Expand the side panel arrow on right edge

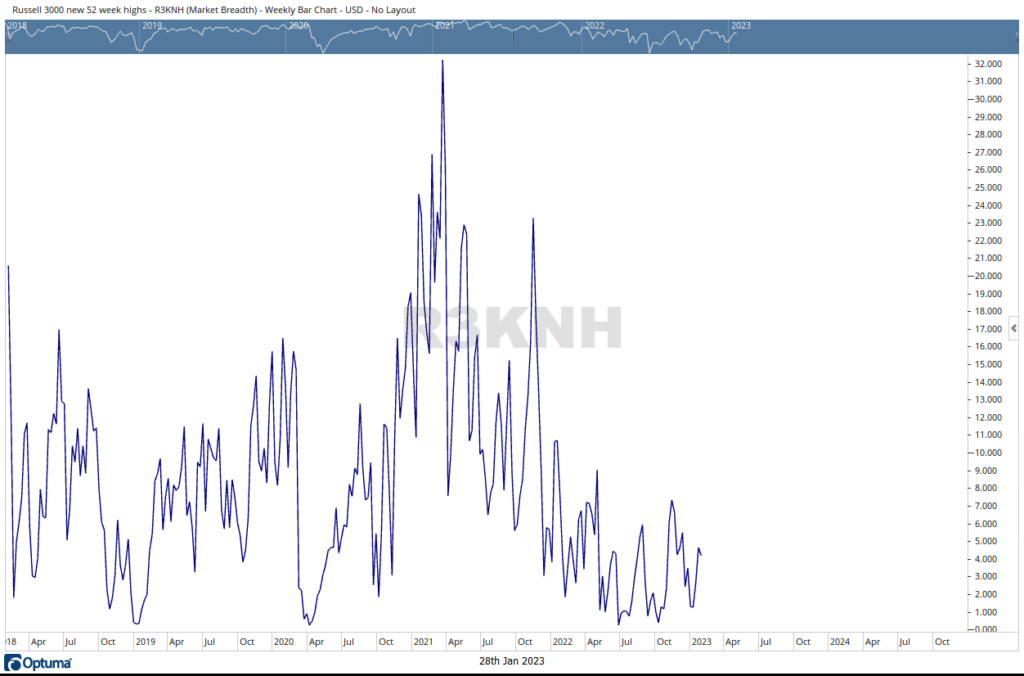tap(1014, 328)
